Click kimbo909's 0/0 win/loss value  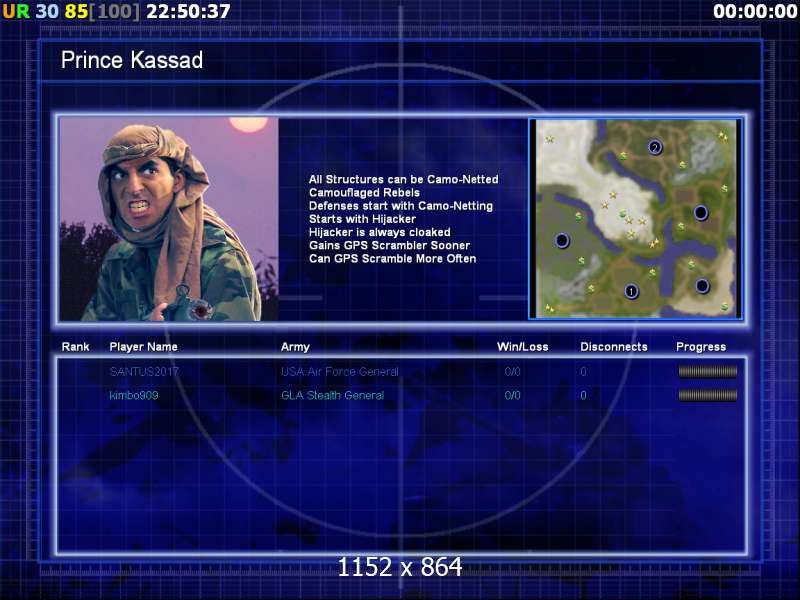click(x=512, y=395)
